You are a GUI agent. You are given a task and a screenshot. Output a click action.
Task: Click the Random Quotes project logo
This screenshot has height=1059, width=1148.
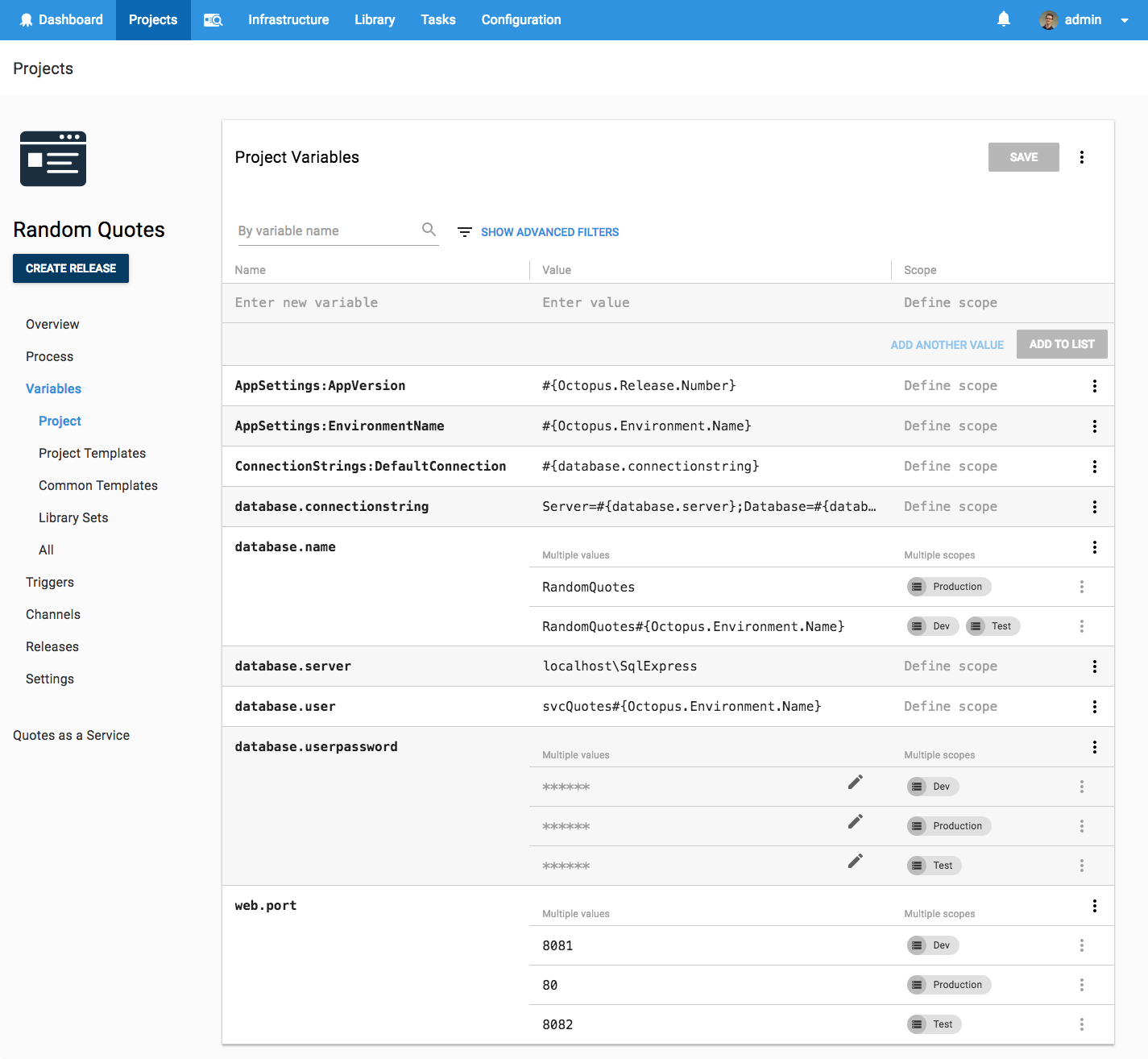53,159
